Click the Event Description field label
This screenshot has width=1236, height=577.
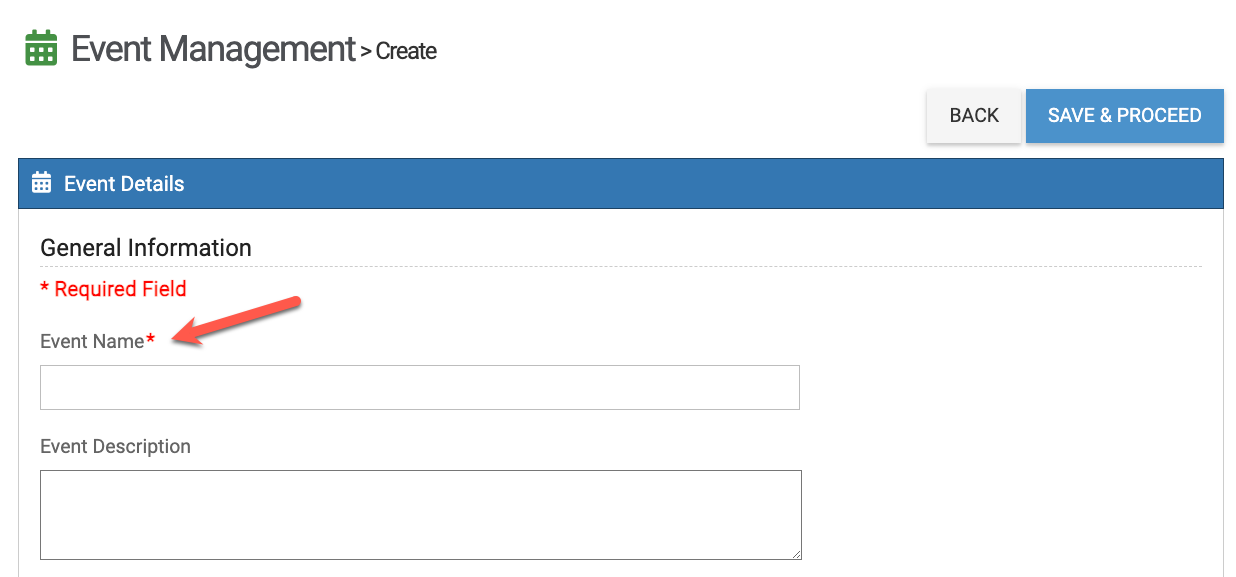pyautogui.click(x=115, y=446)
